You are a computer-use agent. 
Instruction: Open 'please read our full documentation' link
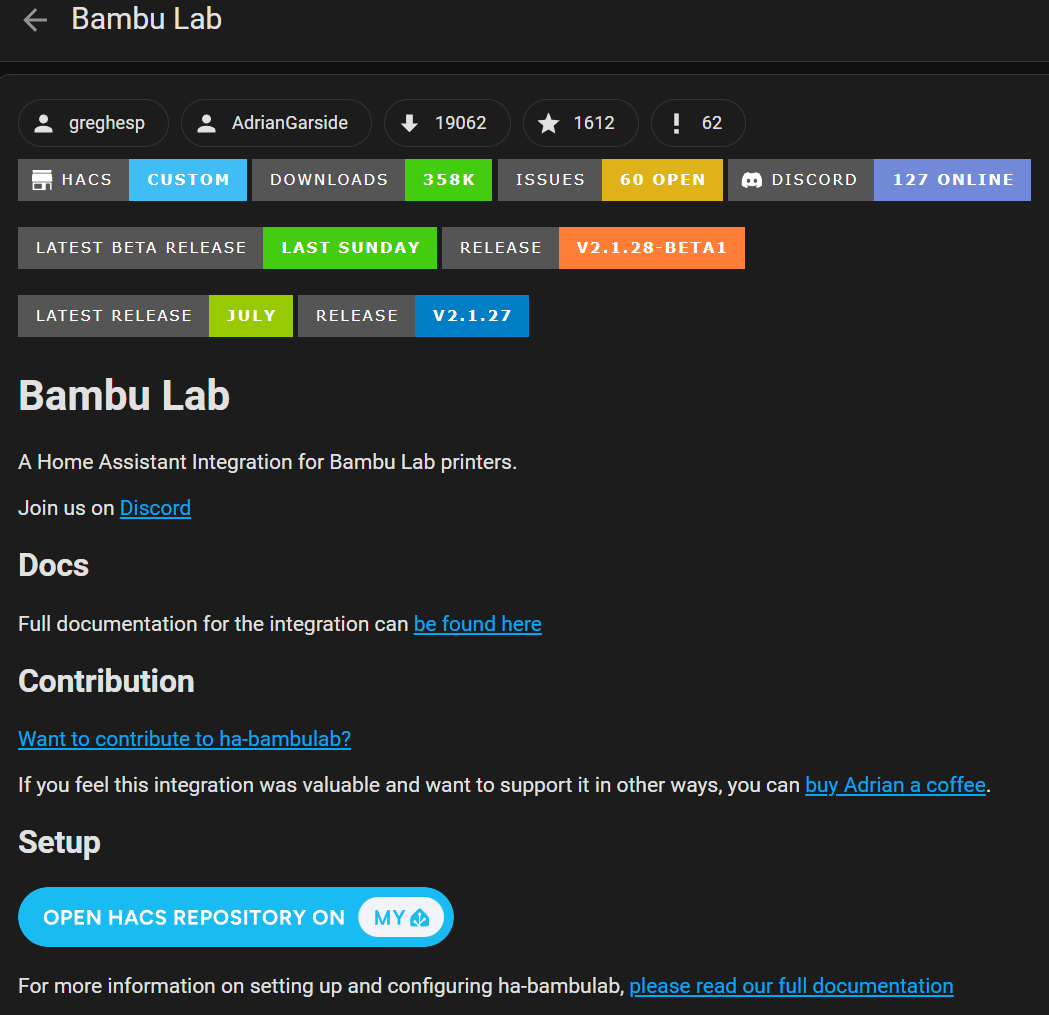tap(791, 986)
